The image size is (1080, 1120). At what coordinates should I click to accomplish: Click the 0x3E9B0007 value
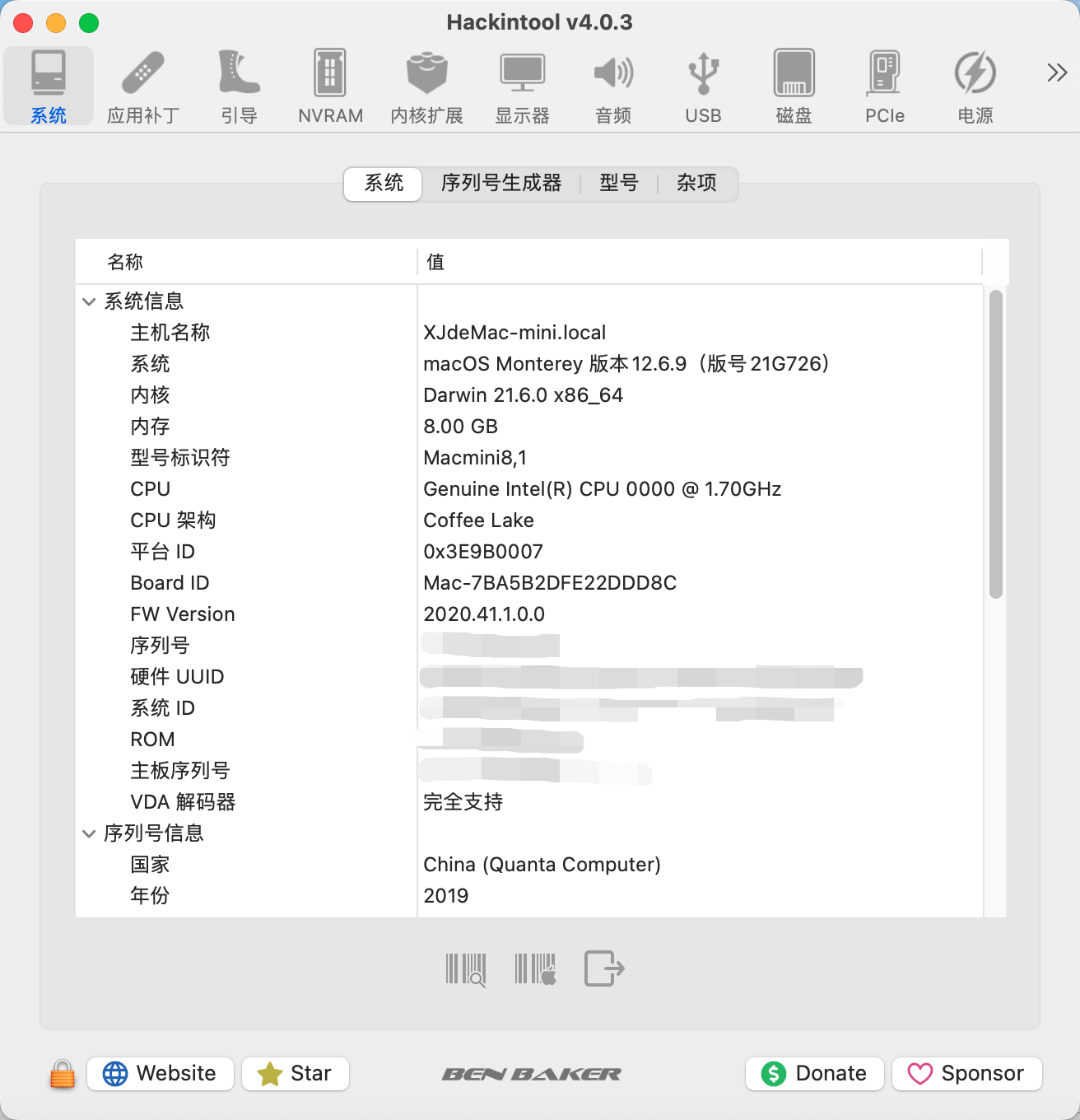(x=483, y=552)
